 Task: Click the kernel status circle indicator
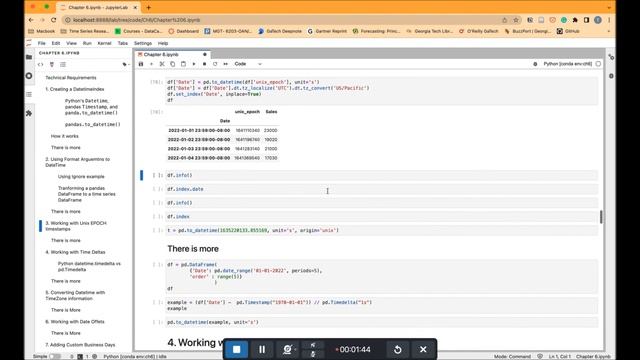click(x=598, y=64)
